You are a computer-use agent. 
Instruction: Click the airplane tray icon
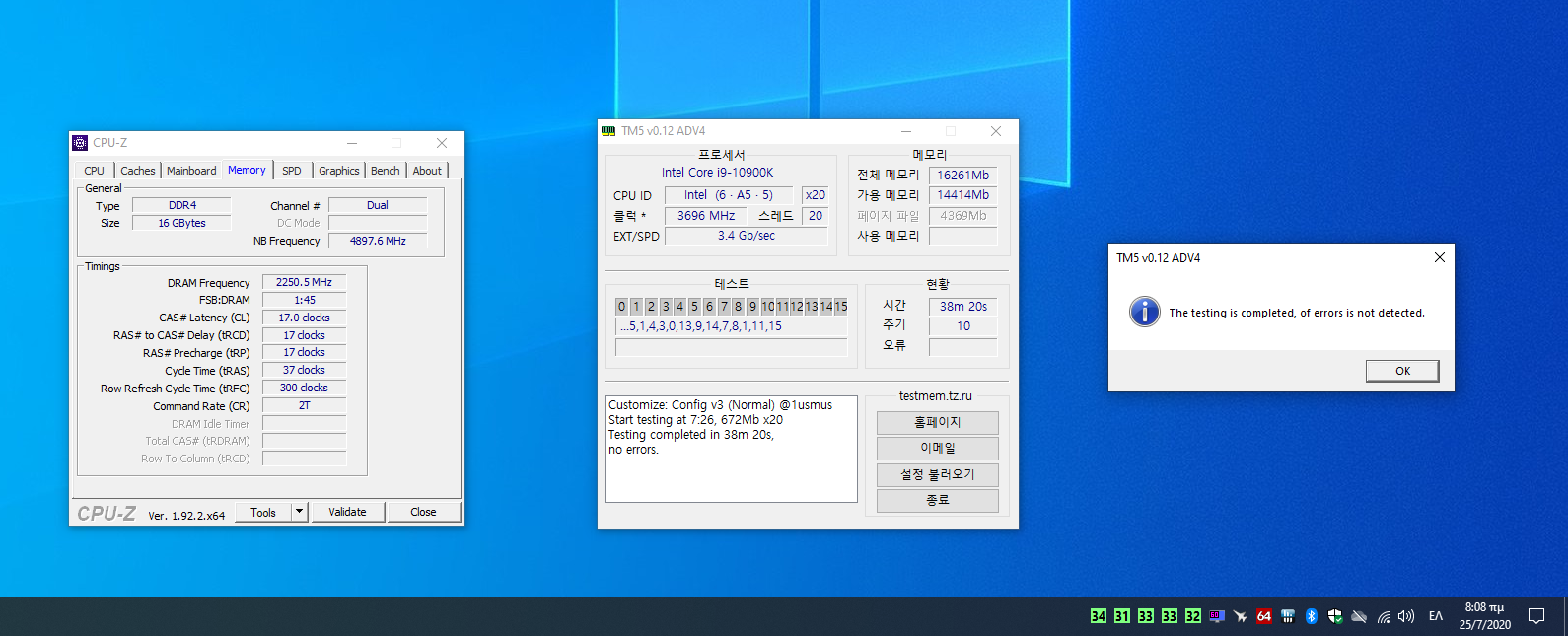click(x=1241, y=616)
